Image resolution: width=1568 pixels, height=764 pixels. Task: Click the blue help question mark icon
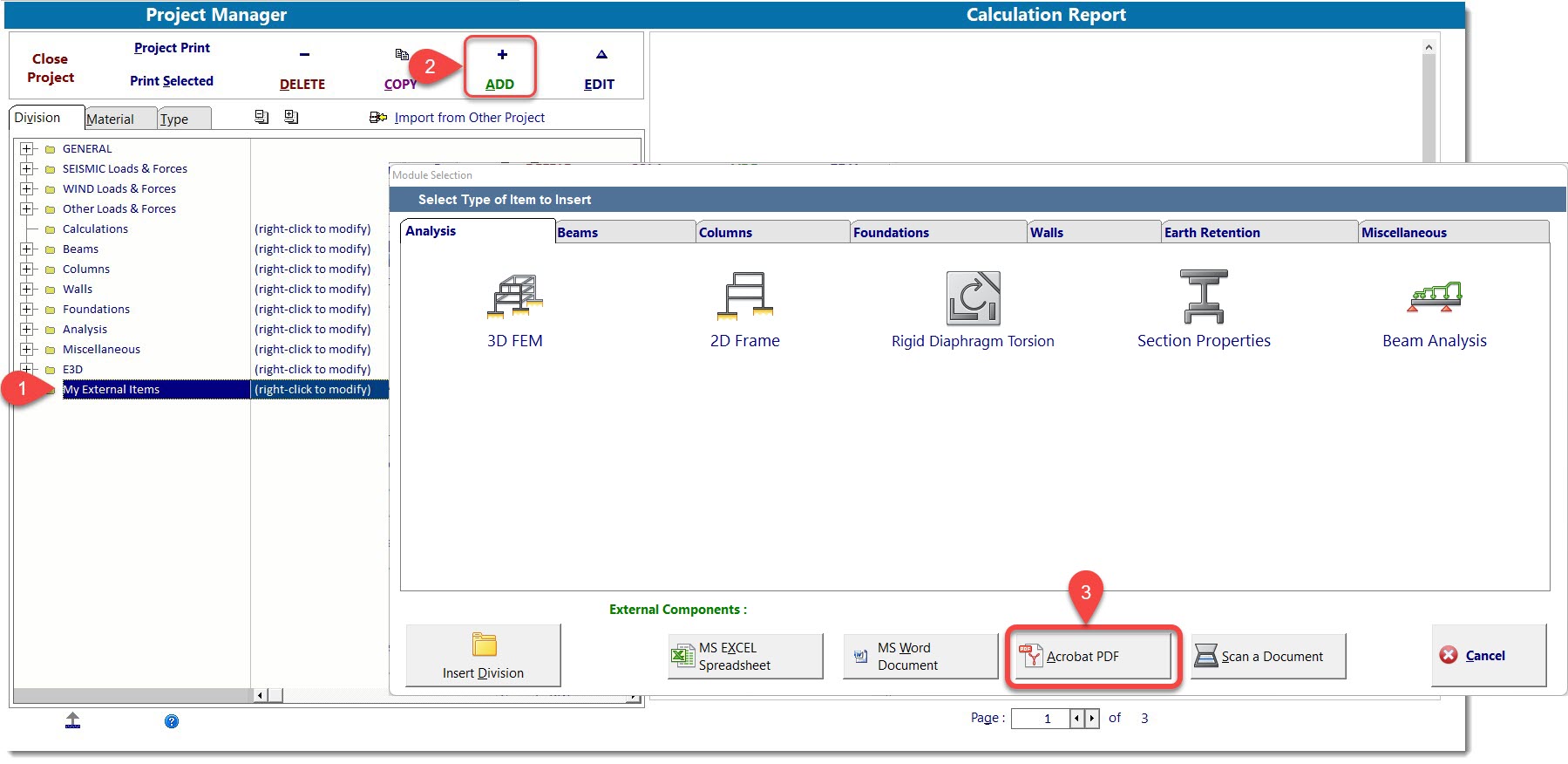click(172, 721)
